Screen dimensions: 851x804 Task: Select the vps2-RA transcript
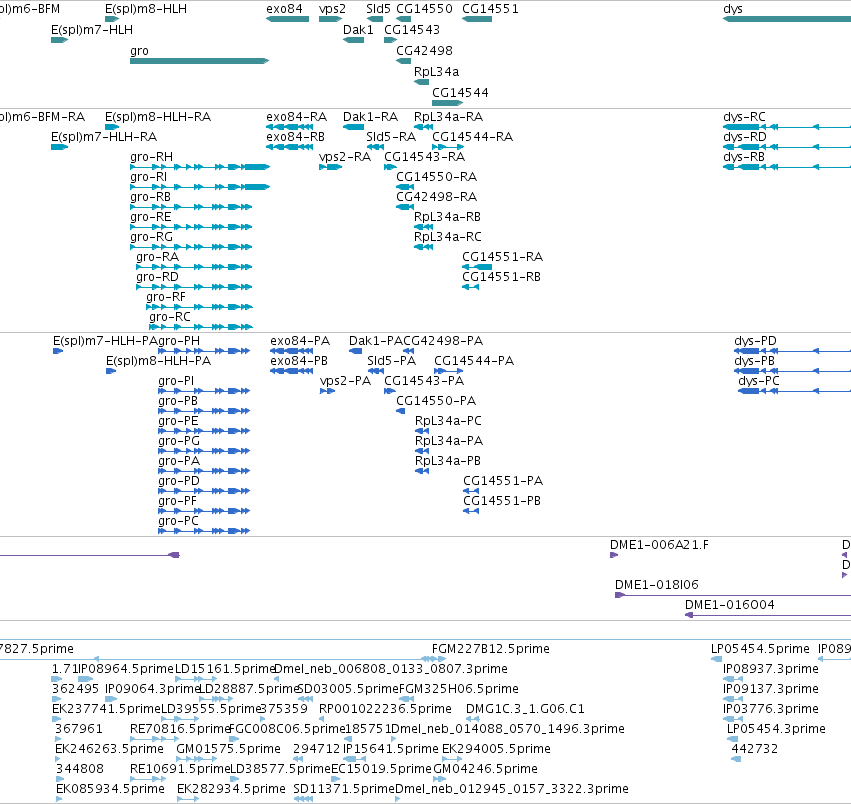(x=331, y=167)
